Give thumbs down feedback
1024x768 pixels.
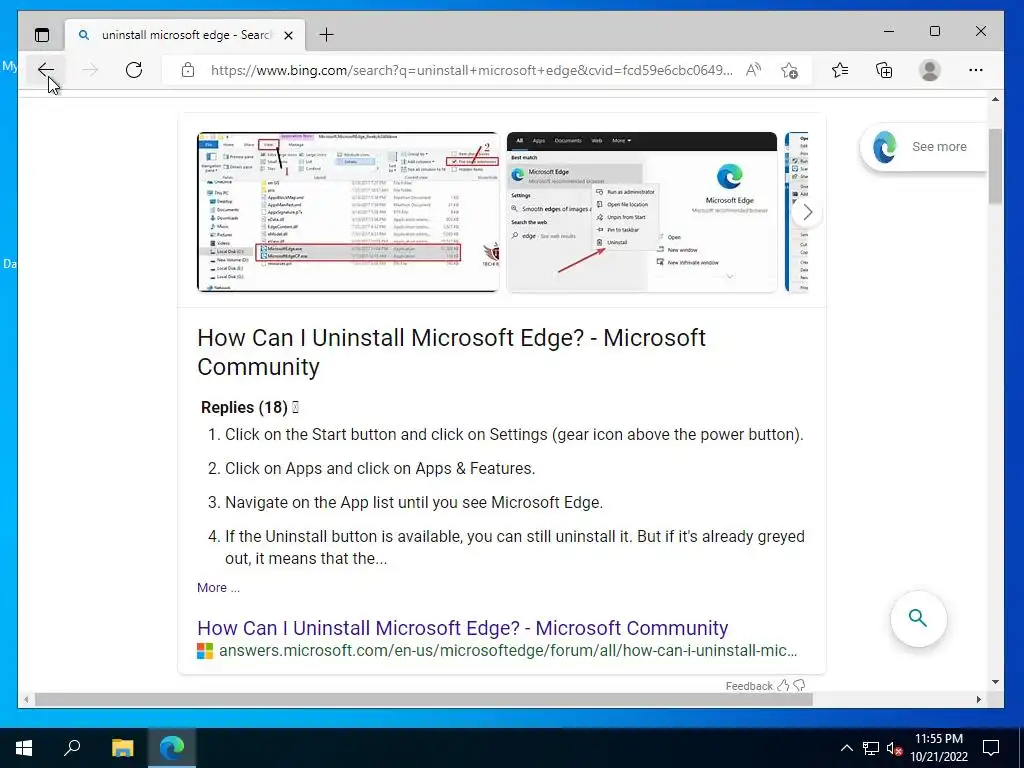point(799,685)
